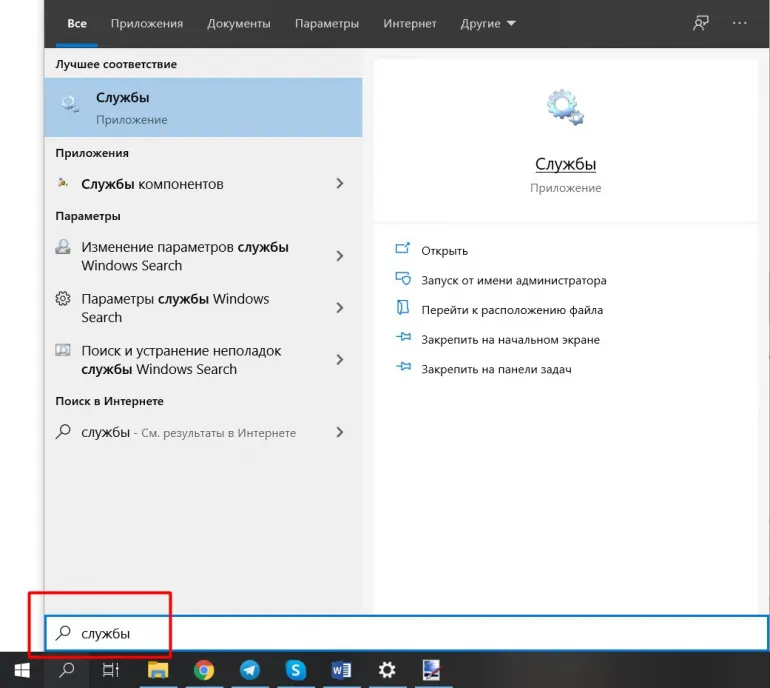Open the feedback icon in search header
Image resolution: width=770 pixels, height=688 pixels.
coord(701,22)
